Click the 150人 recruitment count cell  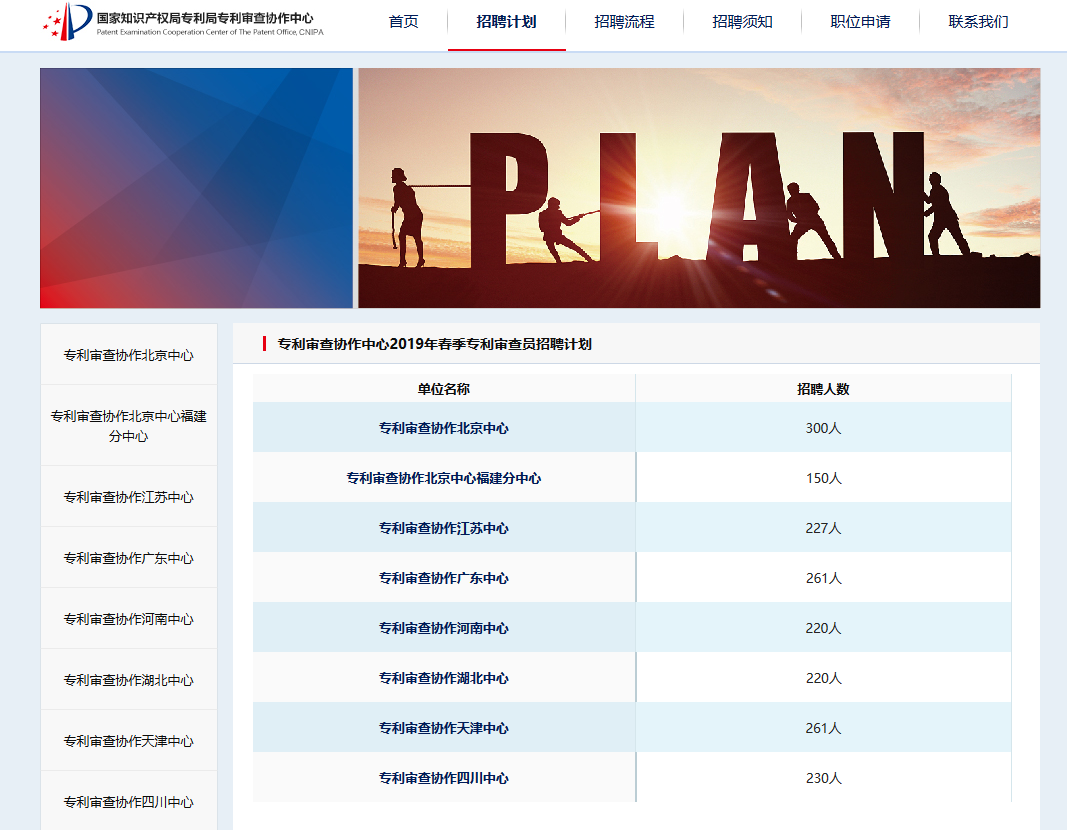coord(823,478)
